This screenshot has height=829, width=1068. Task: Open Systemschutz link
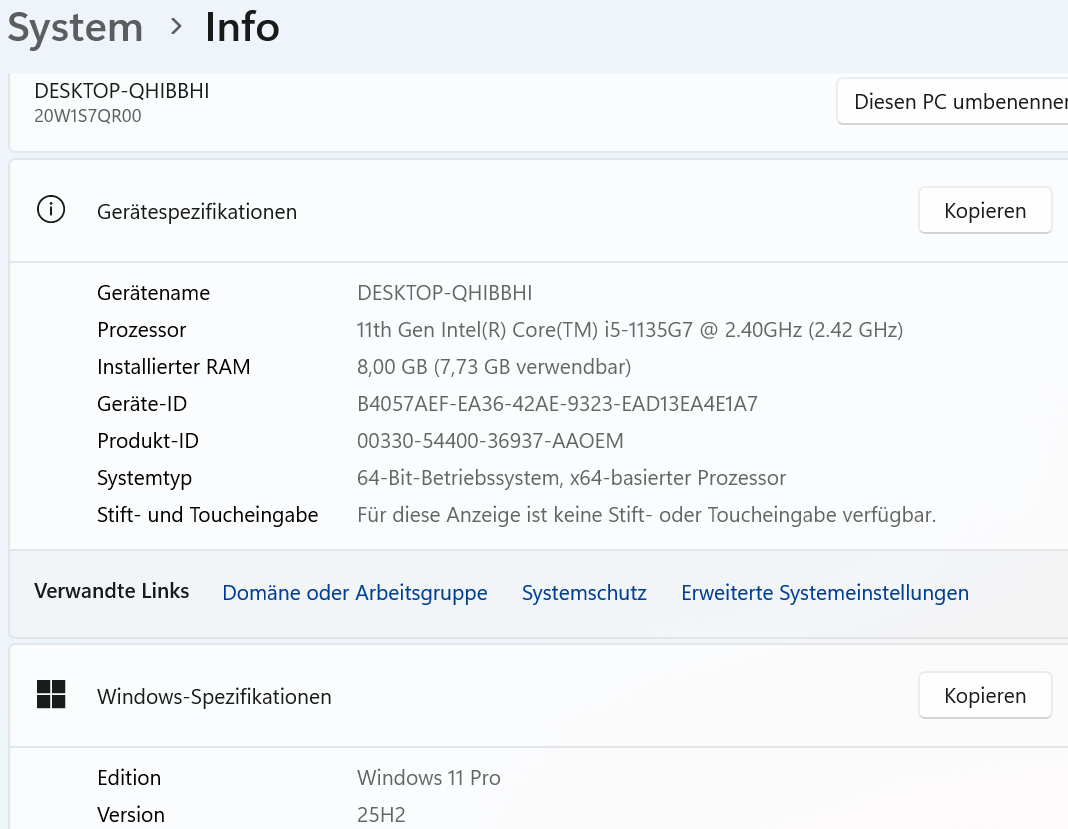click(x=584, y=593)
